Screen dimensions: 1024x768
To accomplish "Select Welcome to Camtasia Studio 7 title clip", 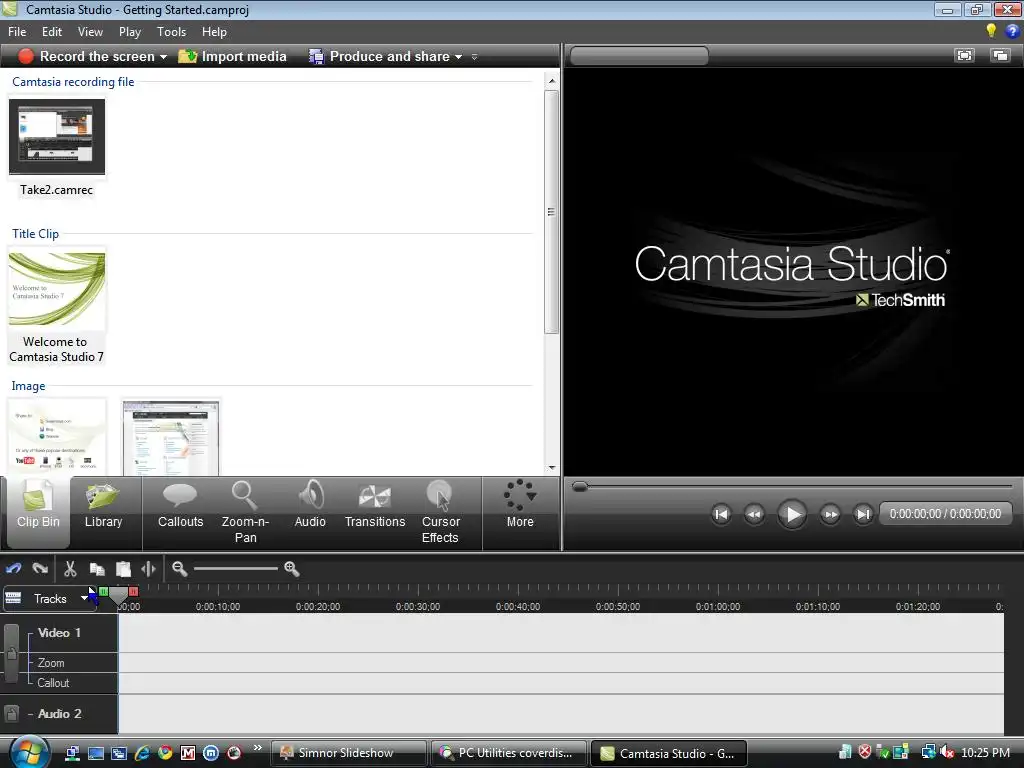I will point(57,289).
